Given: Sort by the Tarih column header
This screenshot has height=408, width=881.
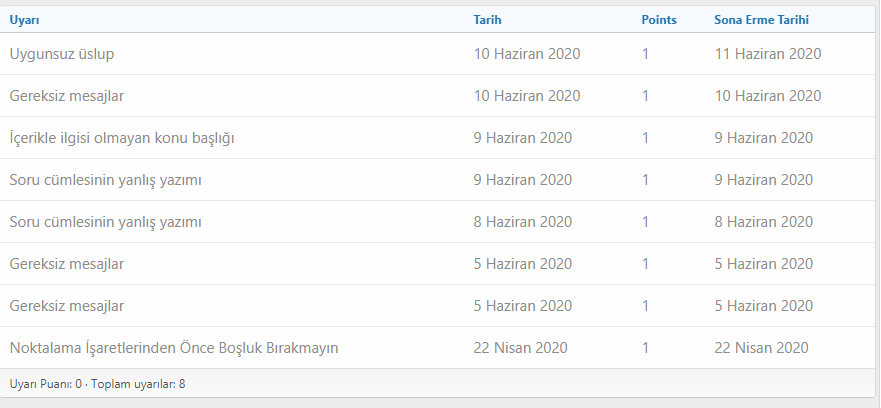Looking at the screenshot, I should [487, 20].
